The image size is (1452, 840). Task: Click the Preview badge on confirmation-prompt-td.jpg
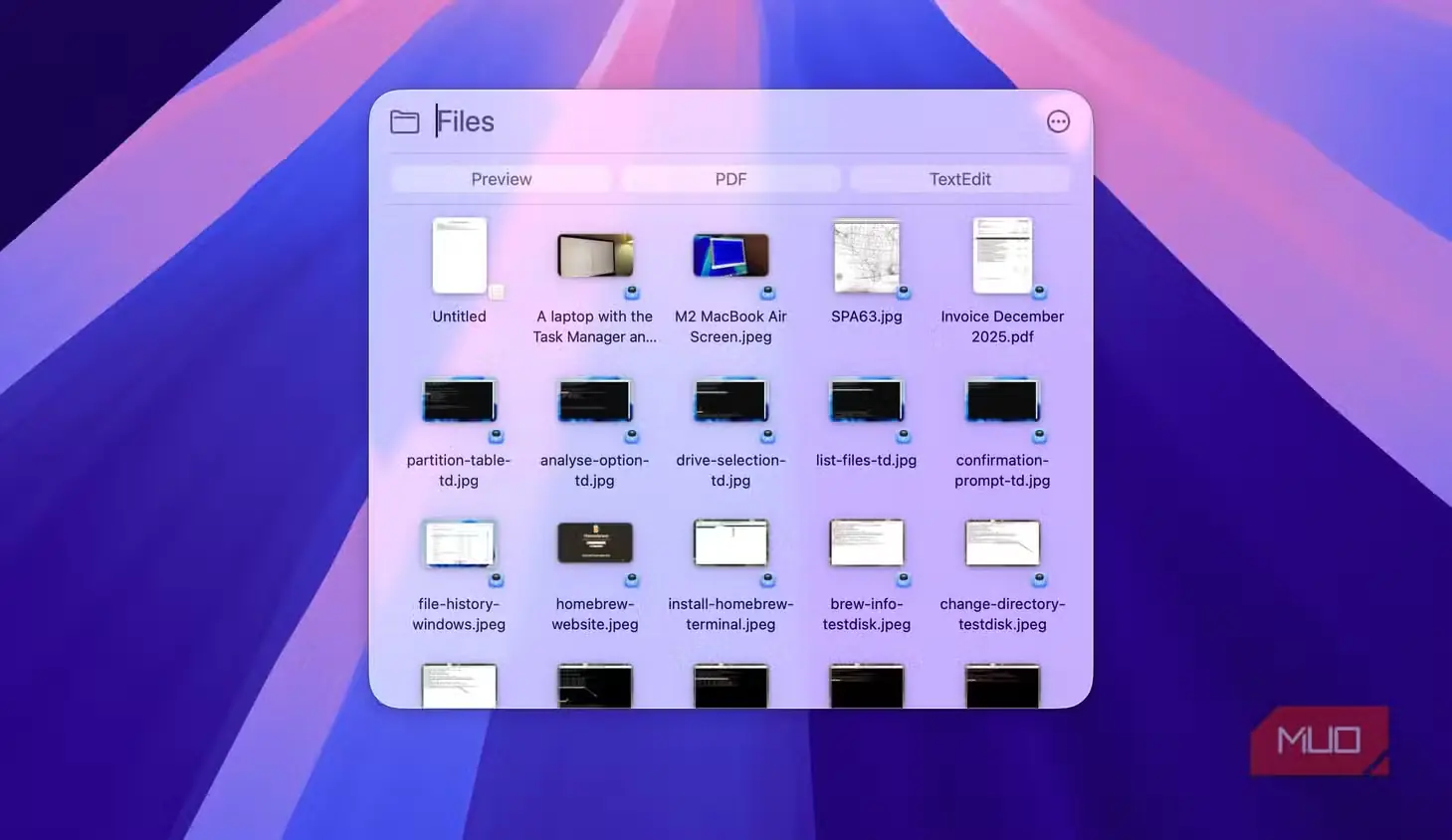coord(1039,436)
